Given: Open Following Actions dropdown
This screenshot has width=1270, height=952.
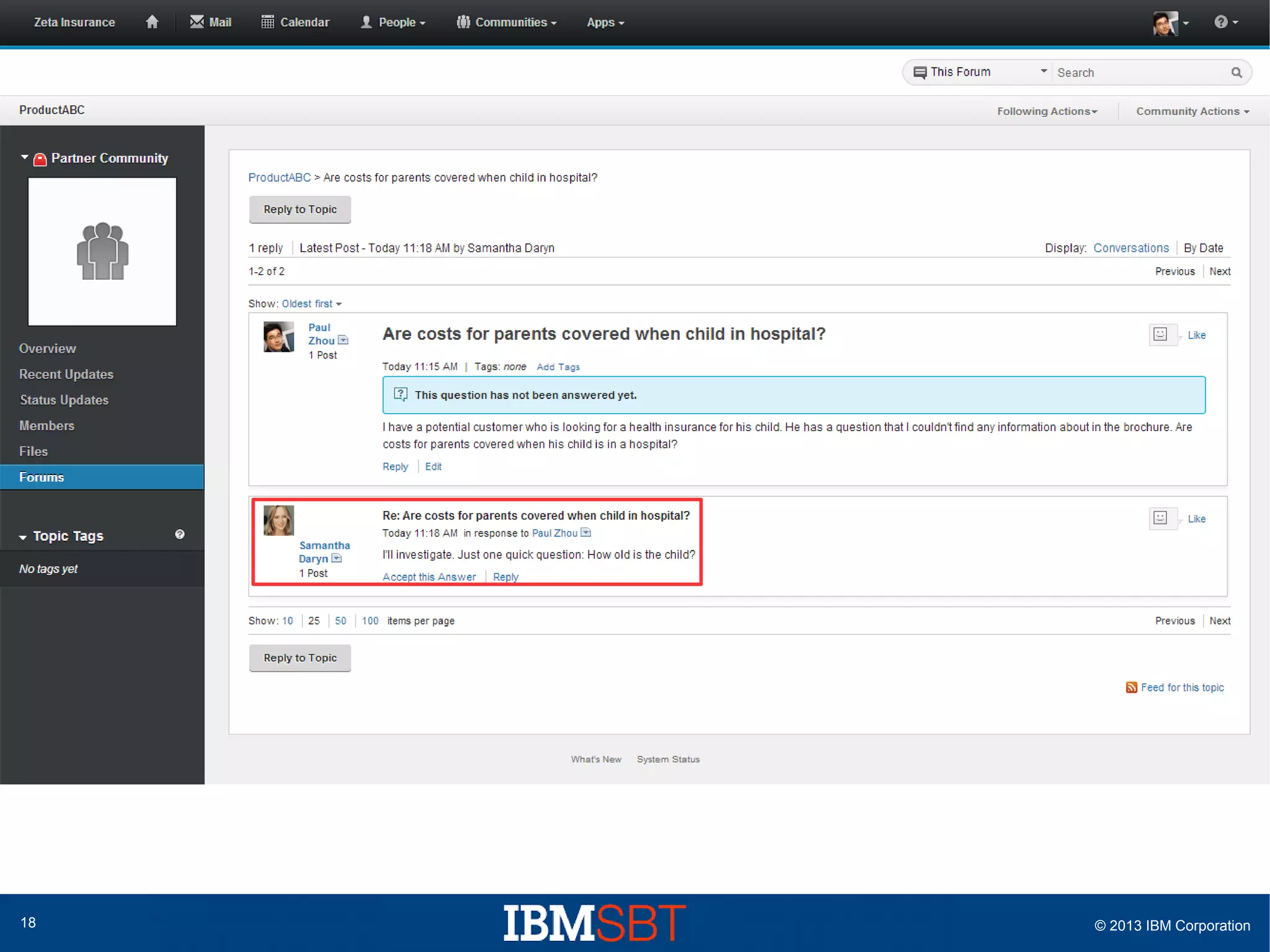Looking at the screenshot, I should (x=1047, y=111).
